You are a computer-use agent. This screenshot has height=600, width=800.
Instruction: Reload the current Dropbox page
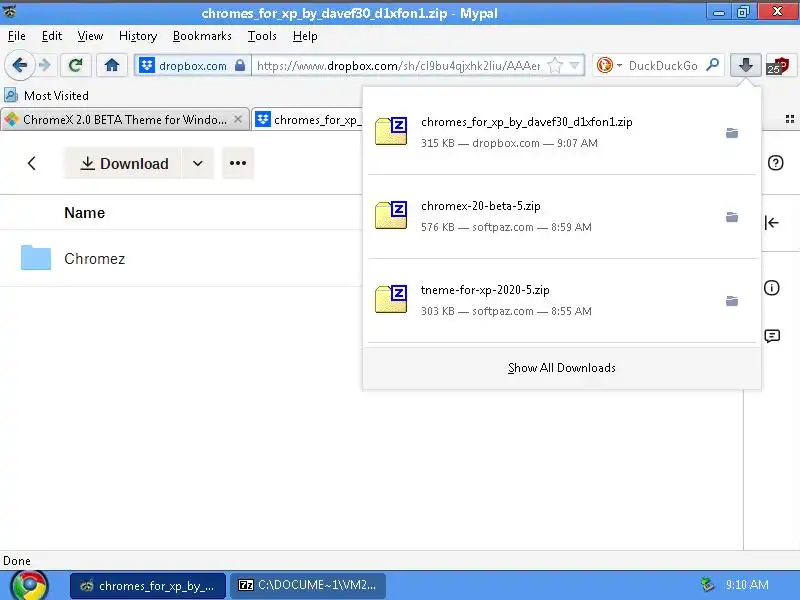tap(76, 65)
